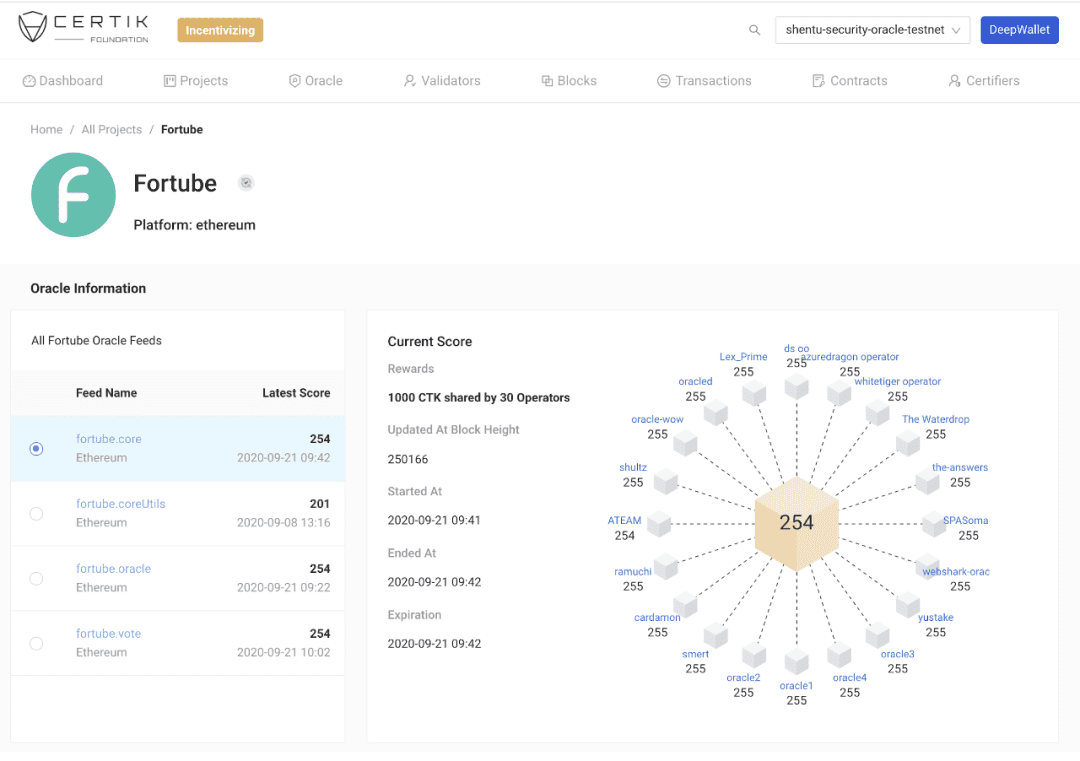The height and width of the screenshot is (761, 1080).
Task: Click The Waterdrop operator cube
Action: point(908,443)
